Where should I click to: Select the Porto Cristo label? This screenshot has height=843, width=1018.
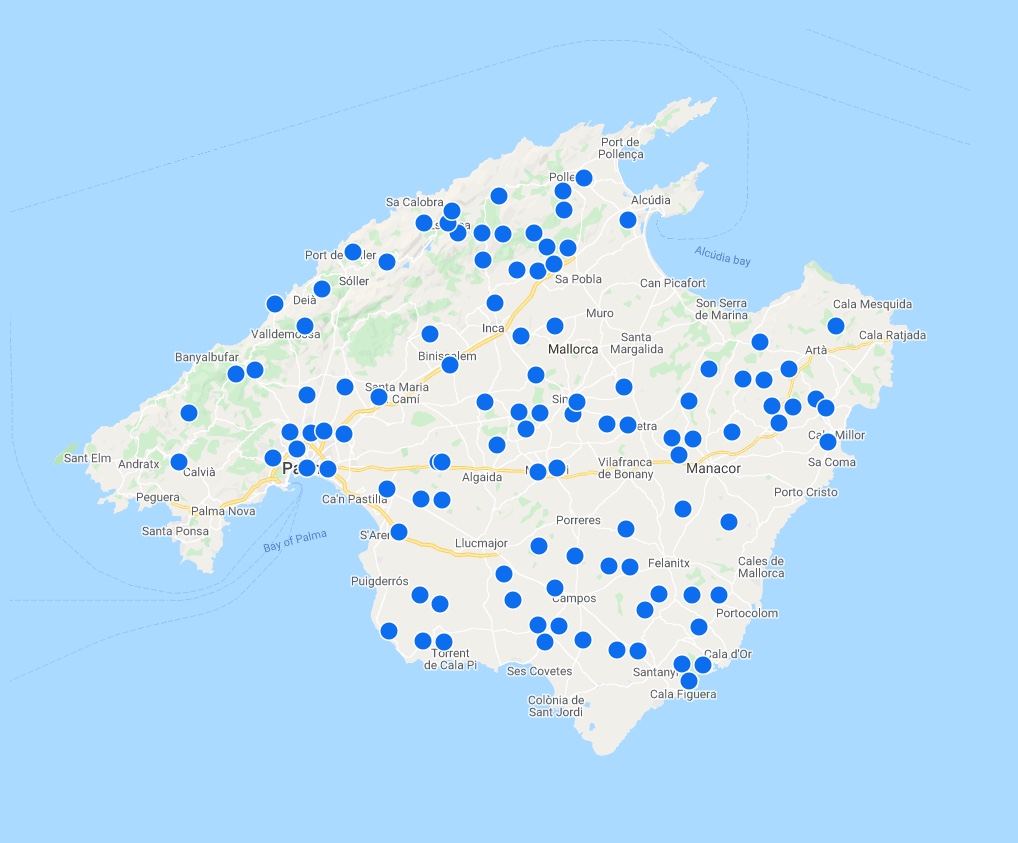[x=806, y=492]
